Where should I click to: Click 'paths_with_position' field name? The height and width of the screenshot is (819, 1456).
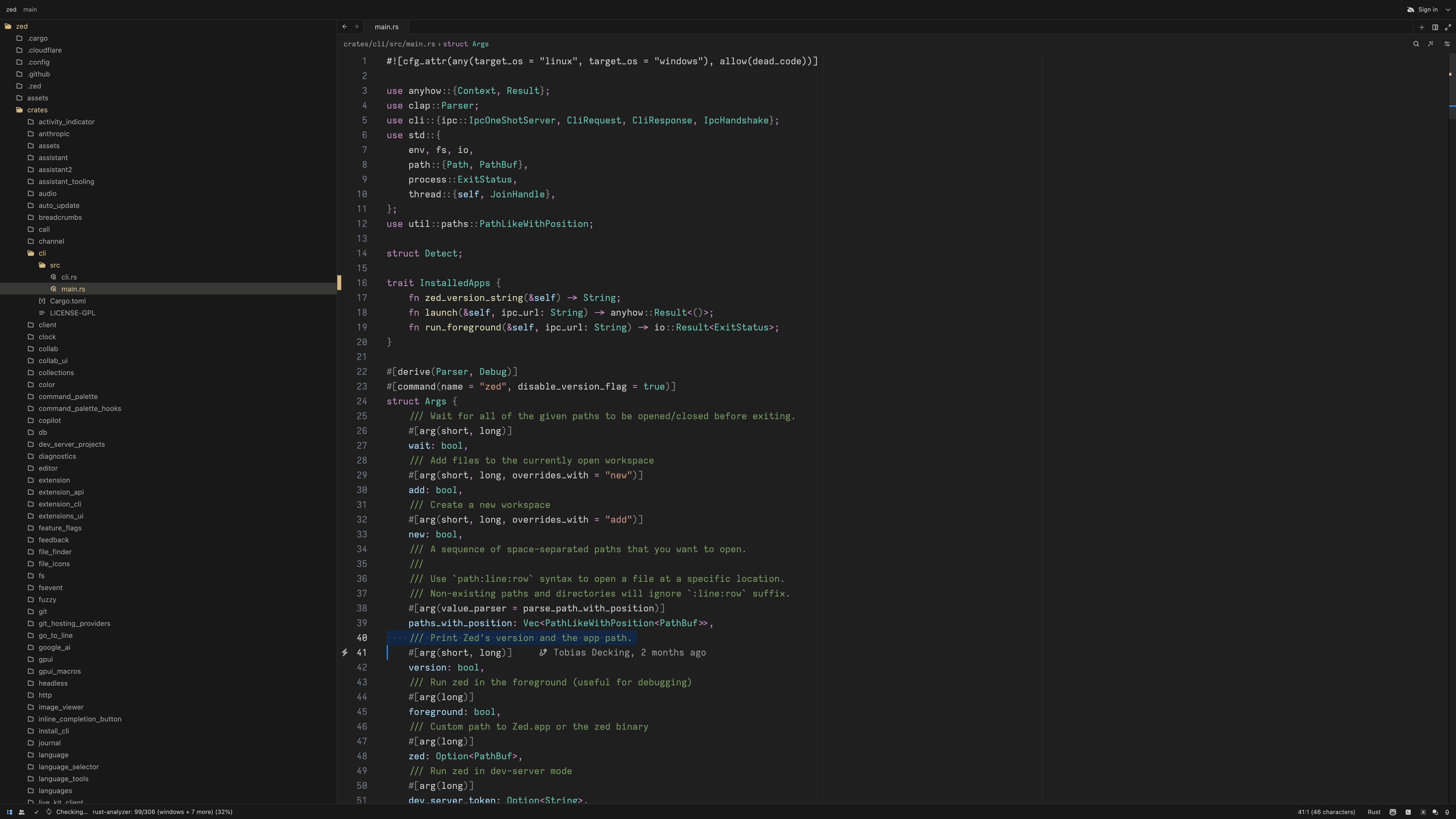click(460, 623)
